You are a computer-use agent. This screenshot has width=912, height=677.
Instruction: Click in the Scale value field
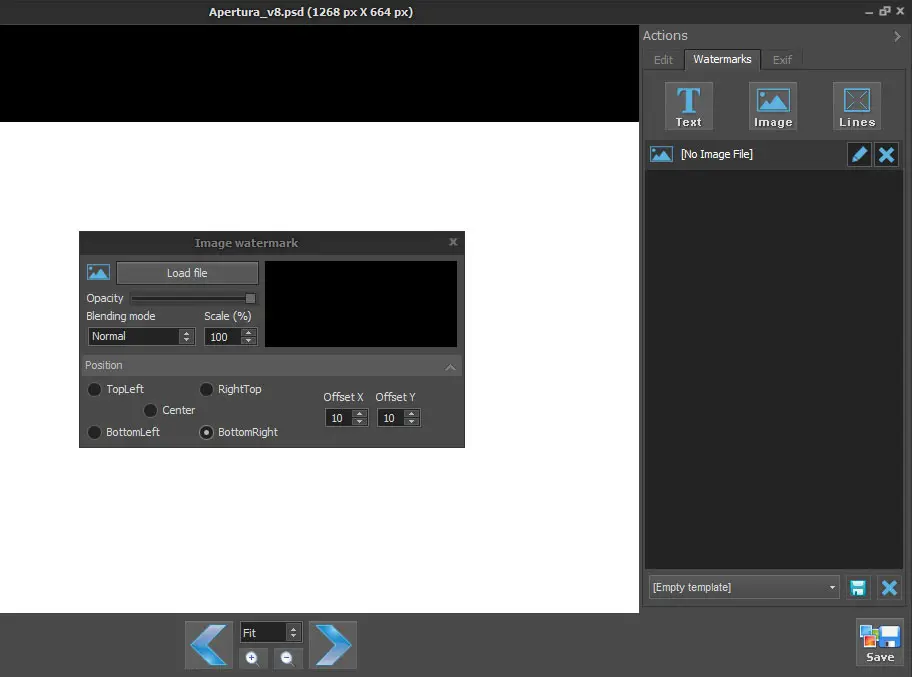223,337
